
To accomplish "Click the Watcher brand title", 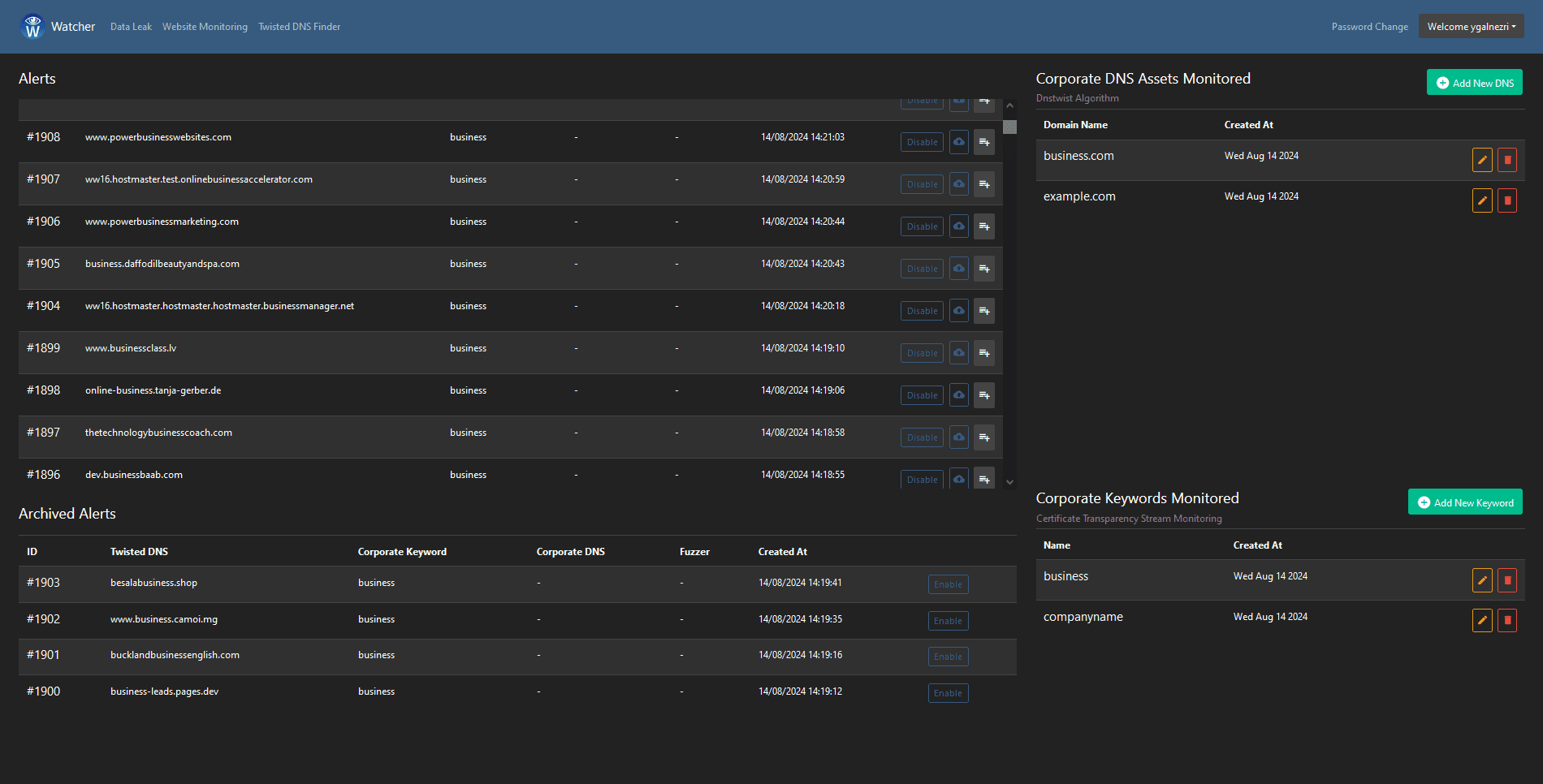I will [x=73, y=27].
